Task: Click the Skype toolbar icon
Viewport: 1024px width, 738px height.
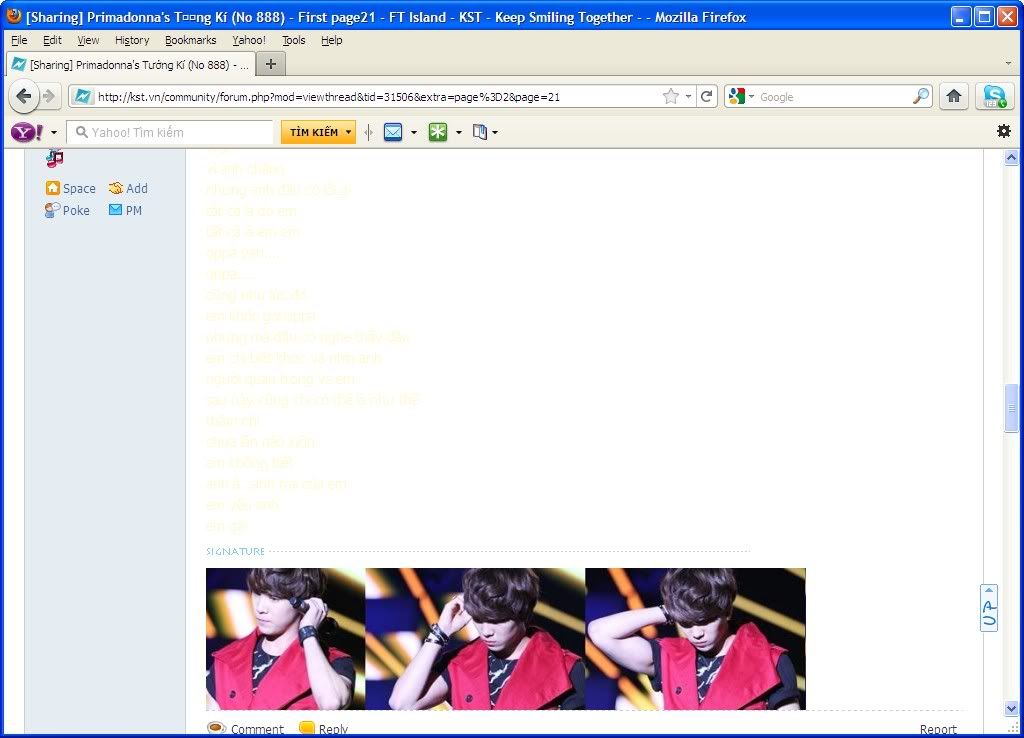Action: (995, 97)
